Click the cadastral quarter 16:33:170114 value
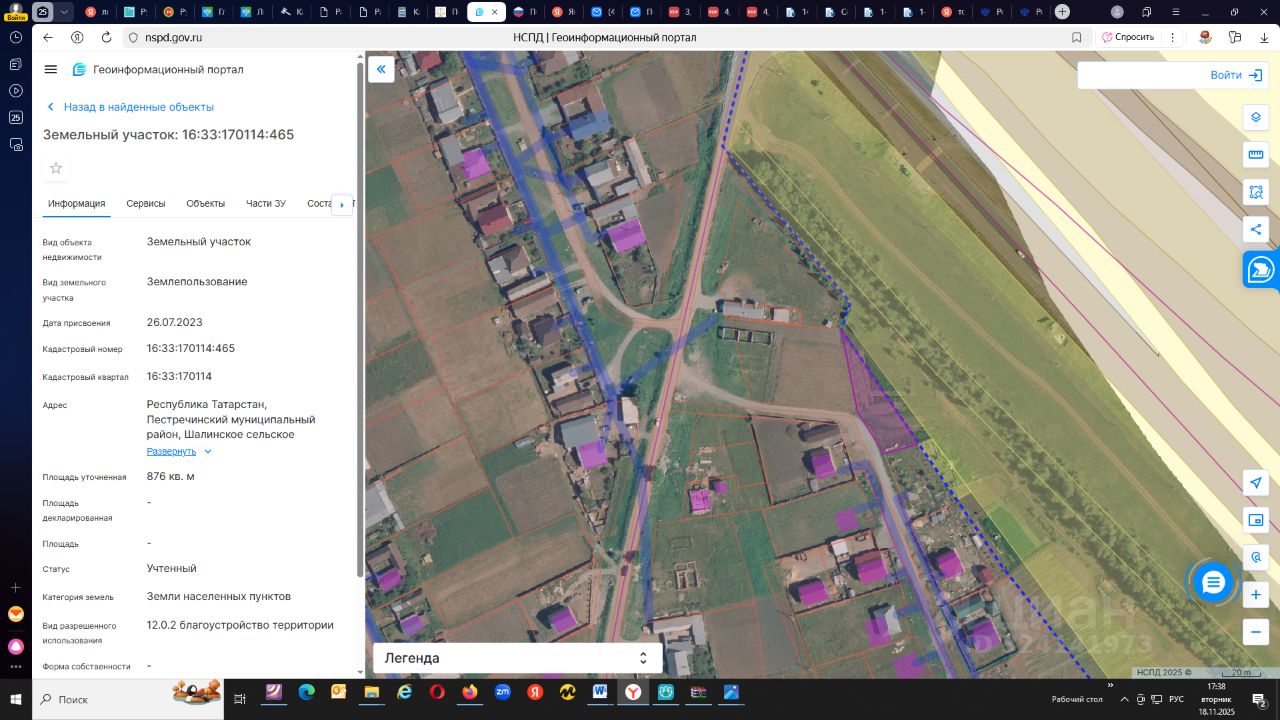This screenshot has width=1280, height=720. pyautogui.click(x=180, y=376)
